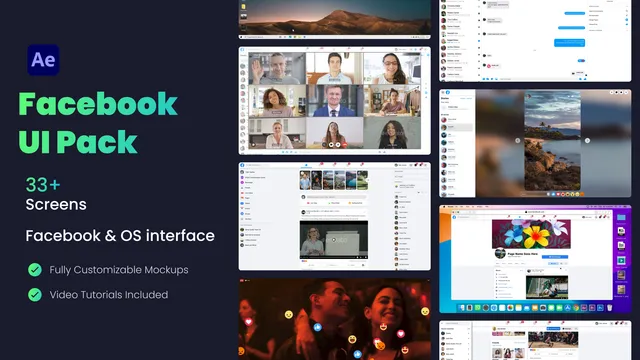Click the flower cover photo on the page
This screenshot has width=640, height=360.
coord(531,234)
